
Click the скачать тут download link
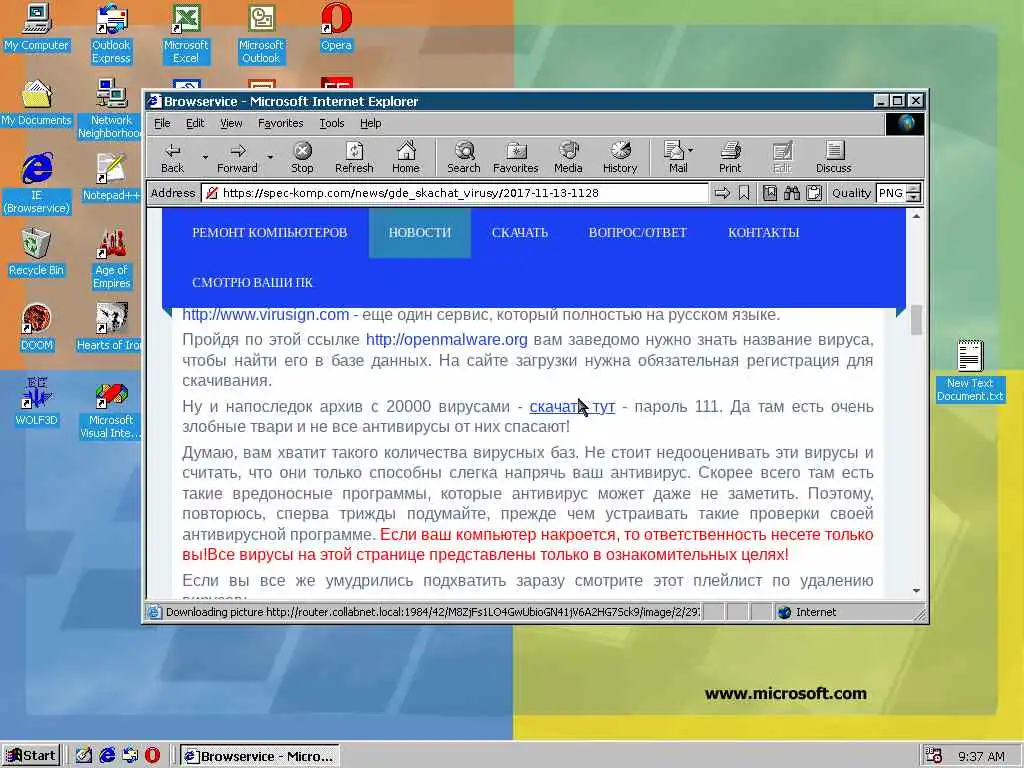tap(572, 406)
